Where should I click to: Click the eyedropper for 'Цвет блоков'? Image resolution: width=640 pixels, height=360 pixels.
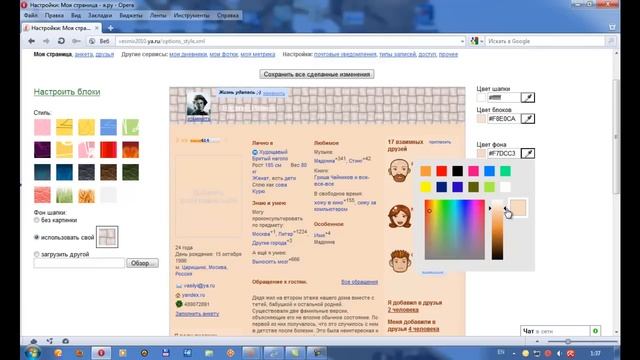click(x=528, y=119)
